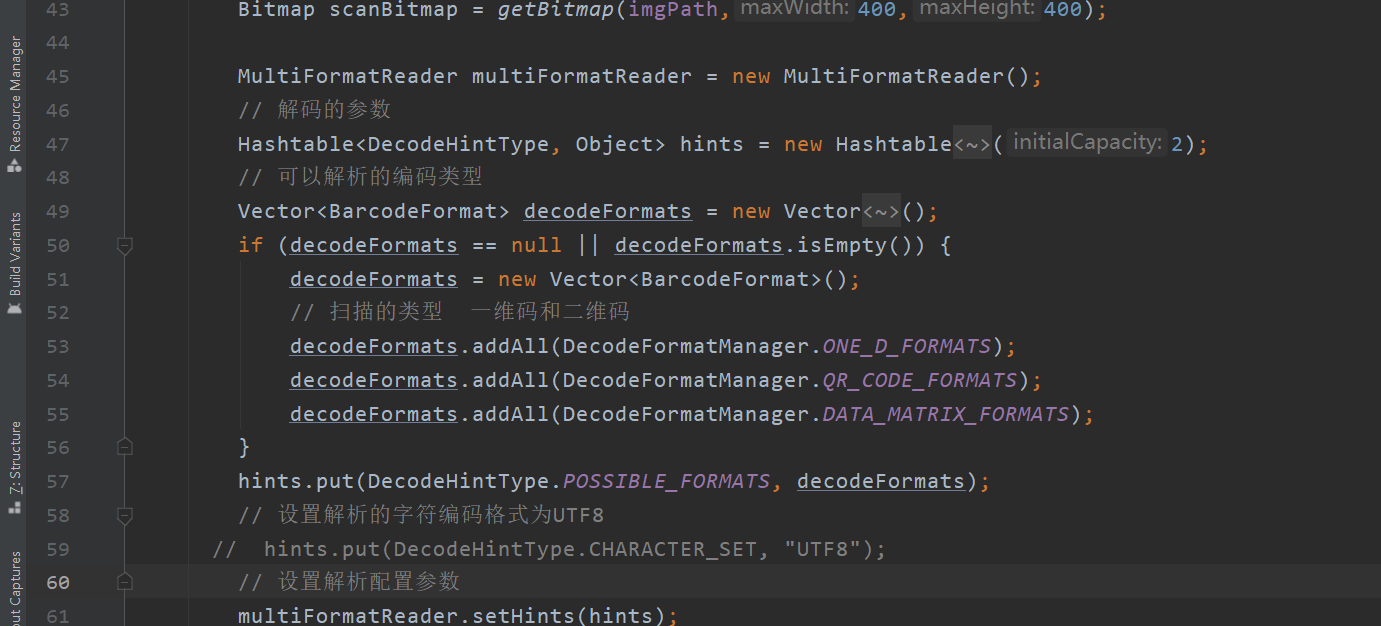Click the comment 可以解析的编码类型
Viewport: 1381px width, 626px height.
[360, 177]
